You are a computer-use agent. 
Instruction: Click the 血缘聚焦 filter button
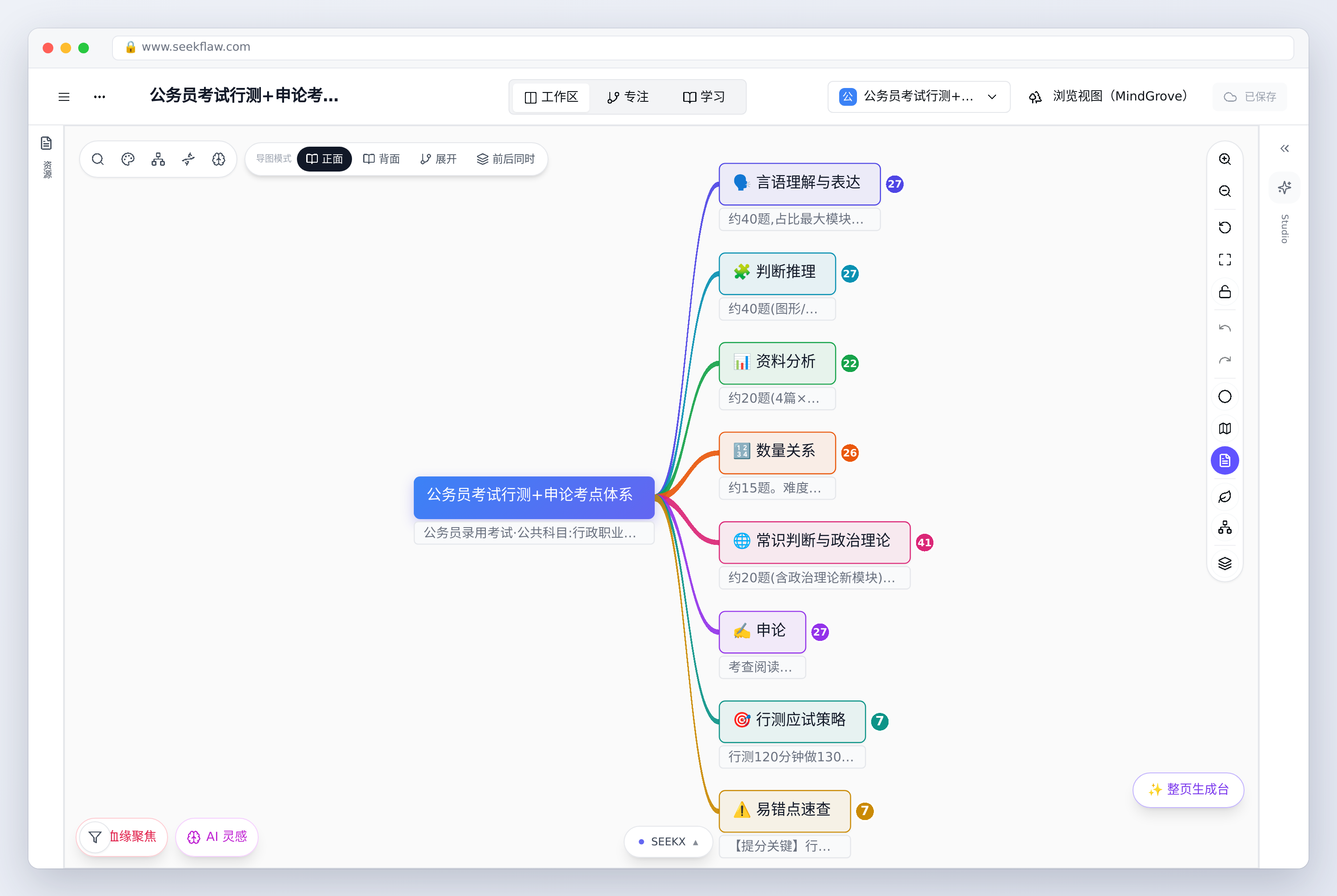point(122,836)
